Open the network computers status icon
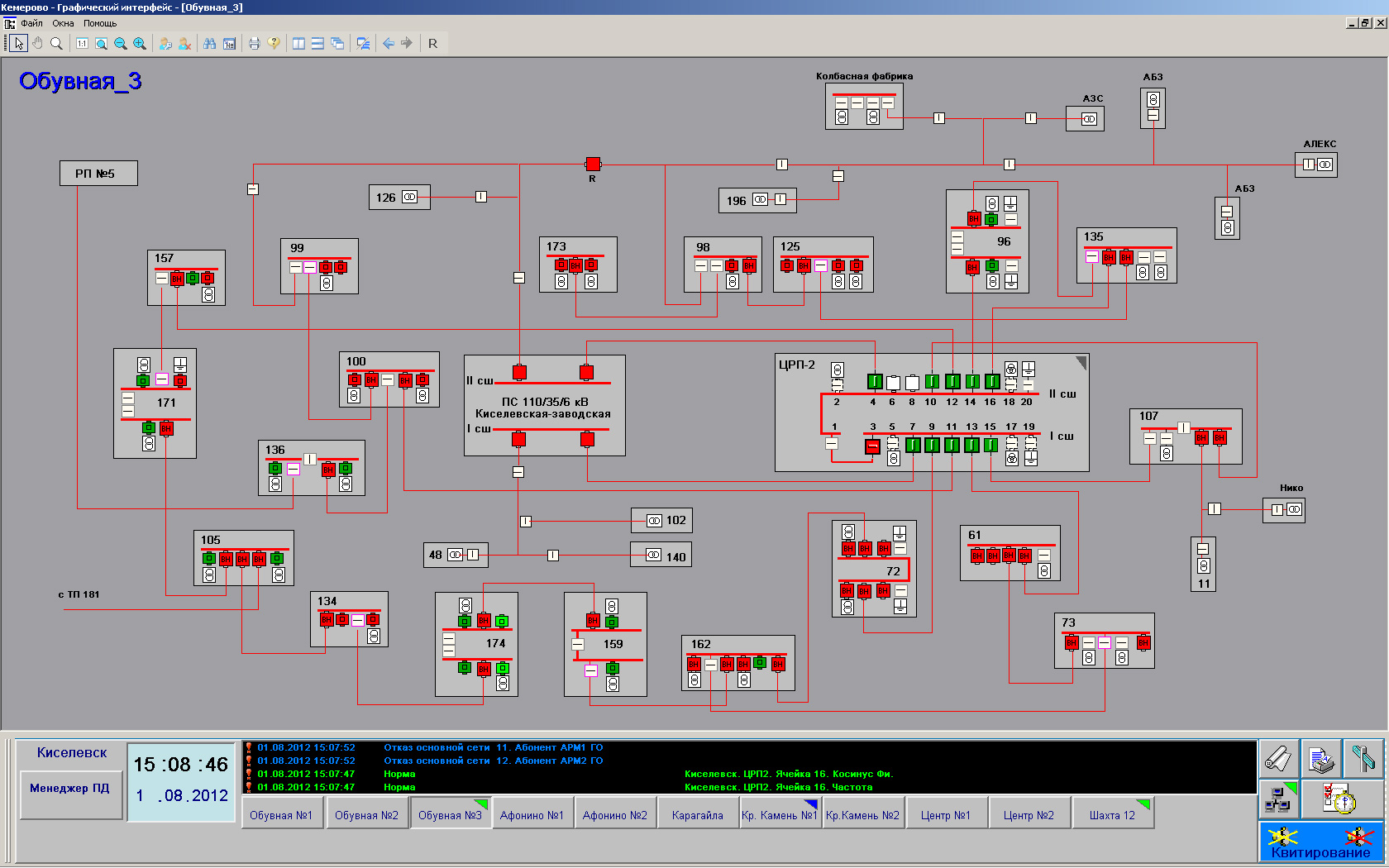1389x868 pixels. coord(1278,799)
